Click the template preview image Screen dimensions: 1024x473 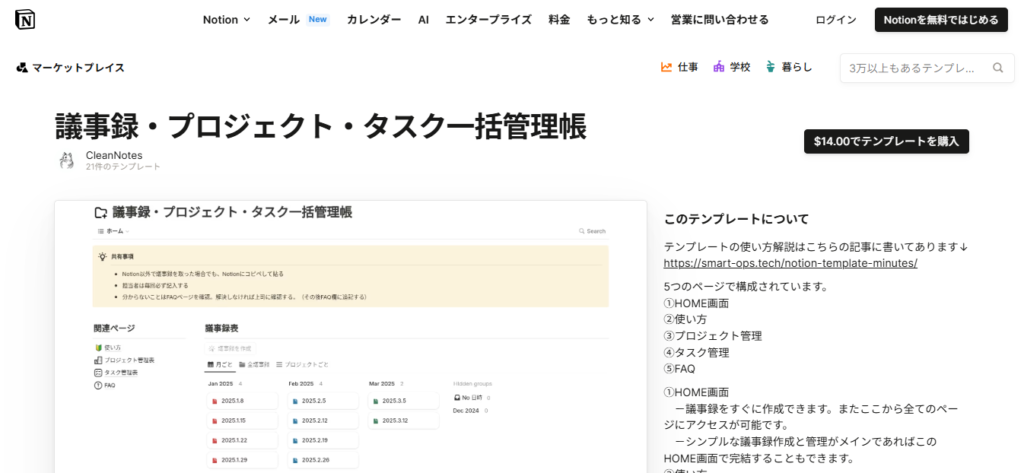point(351,336)
